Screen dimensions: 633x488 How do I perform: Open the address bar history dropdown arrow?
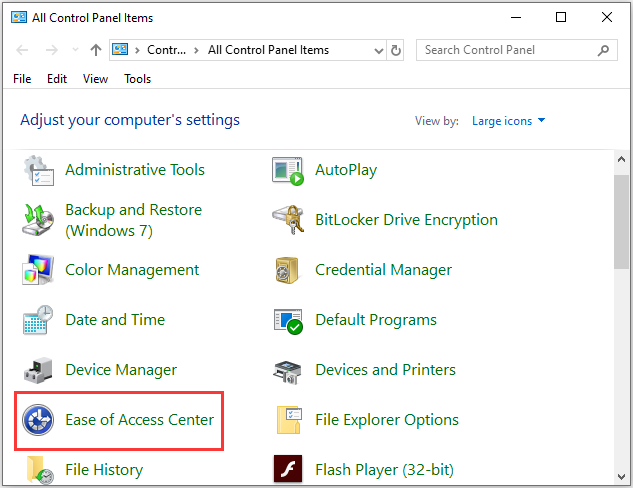pos(377,50)
